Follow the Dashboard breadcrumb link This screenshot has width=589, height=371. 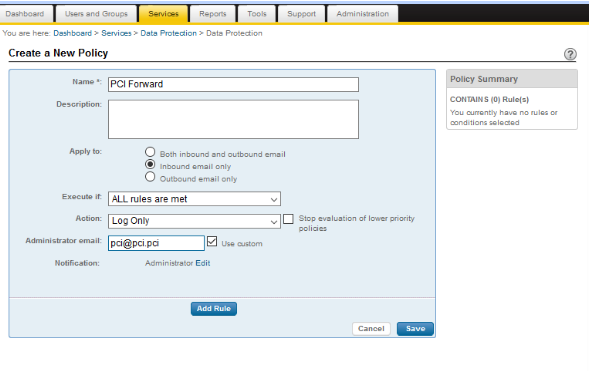72,33
